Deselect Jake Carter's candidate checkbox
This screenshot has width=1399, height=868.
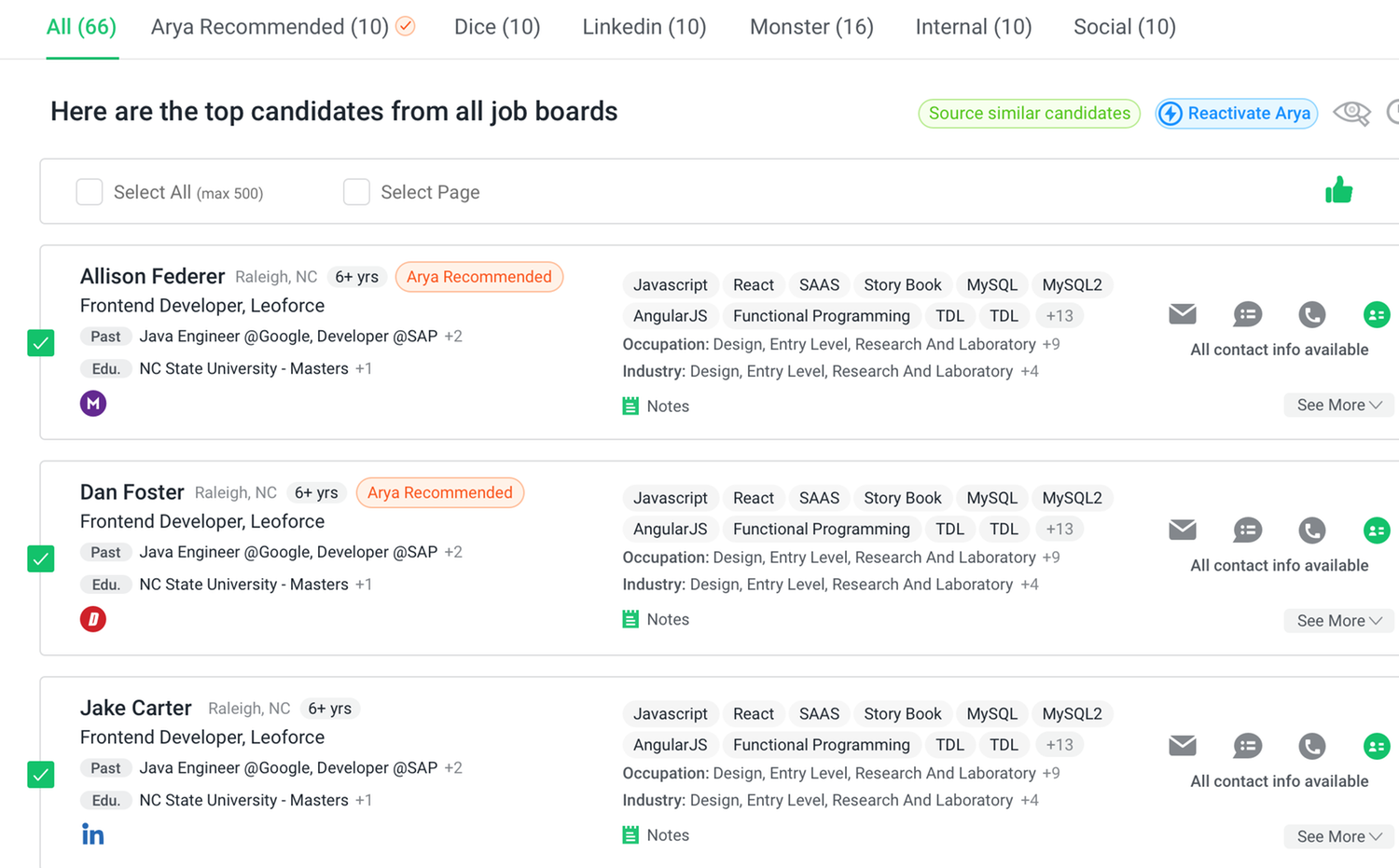[40, 774]
